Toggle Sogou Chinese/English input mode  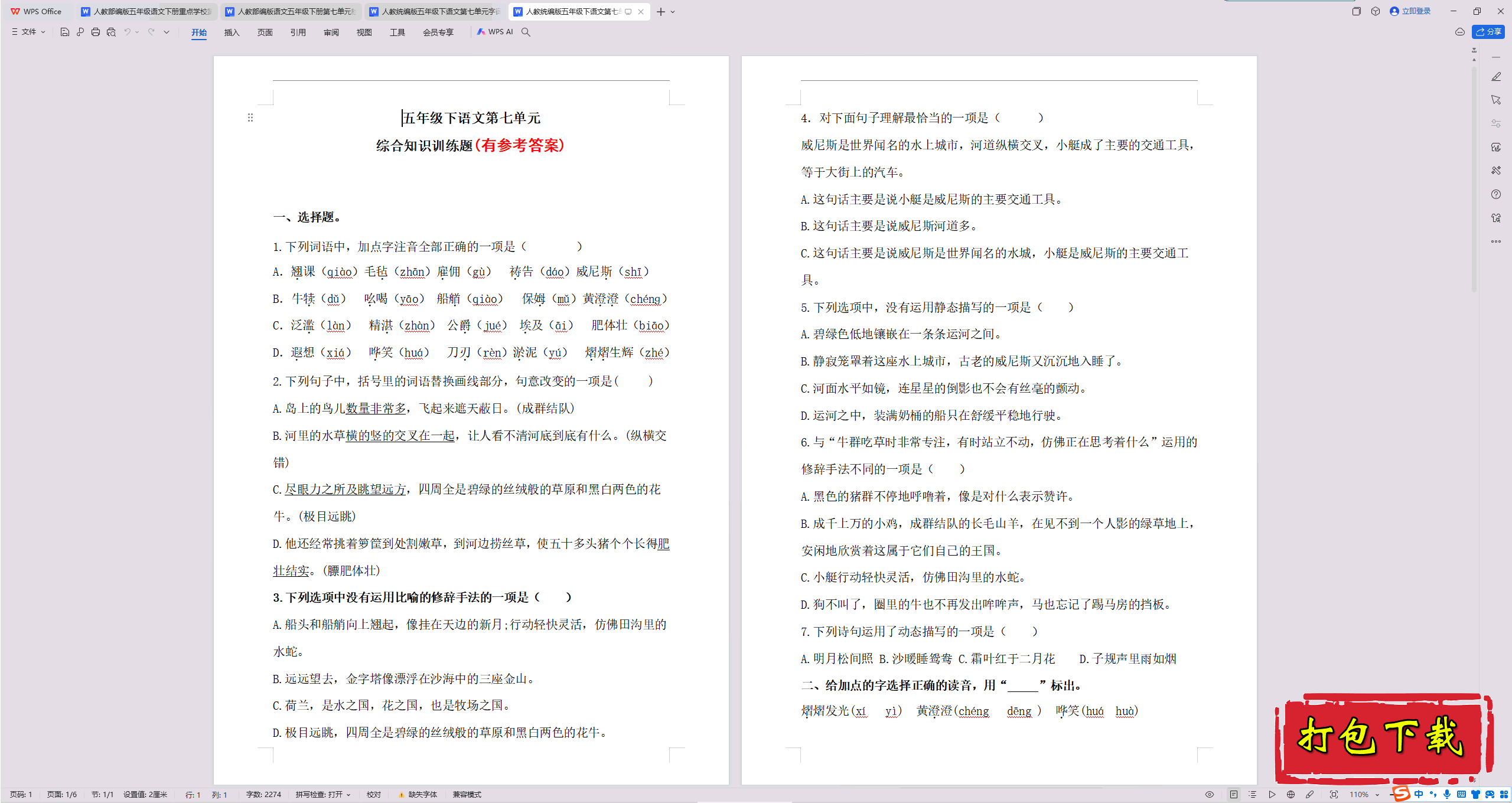point(1419,795)
